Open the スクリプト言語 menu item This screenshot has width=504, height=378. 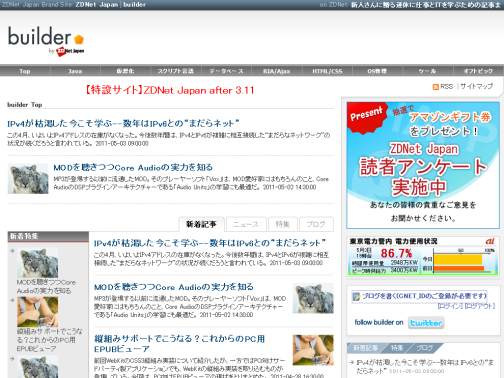click(x=176, y=71)
